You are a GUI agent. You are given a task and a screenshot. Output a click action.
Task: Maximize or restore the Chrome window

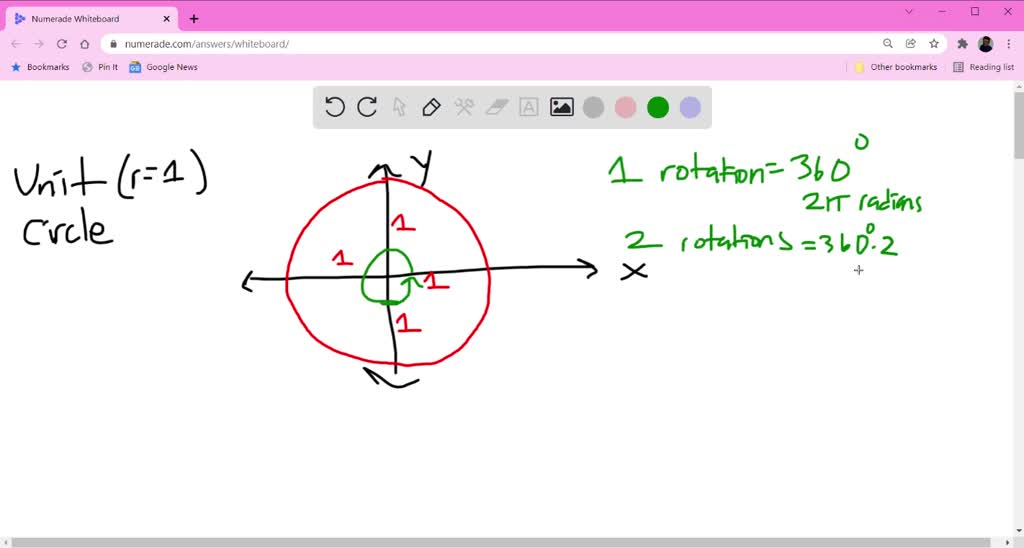975,11
